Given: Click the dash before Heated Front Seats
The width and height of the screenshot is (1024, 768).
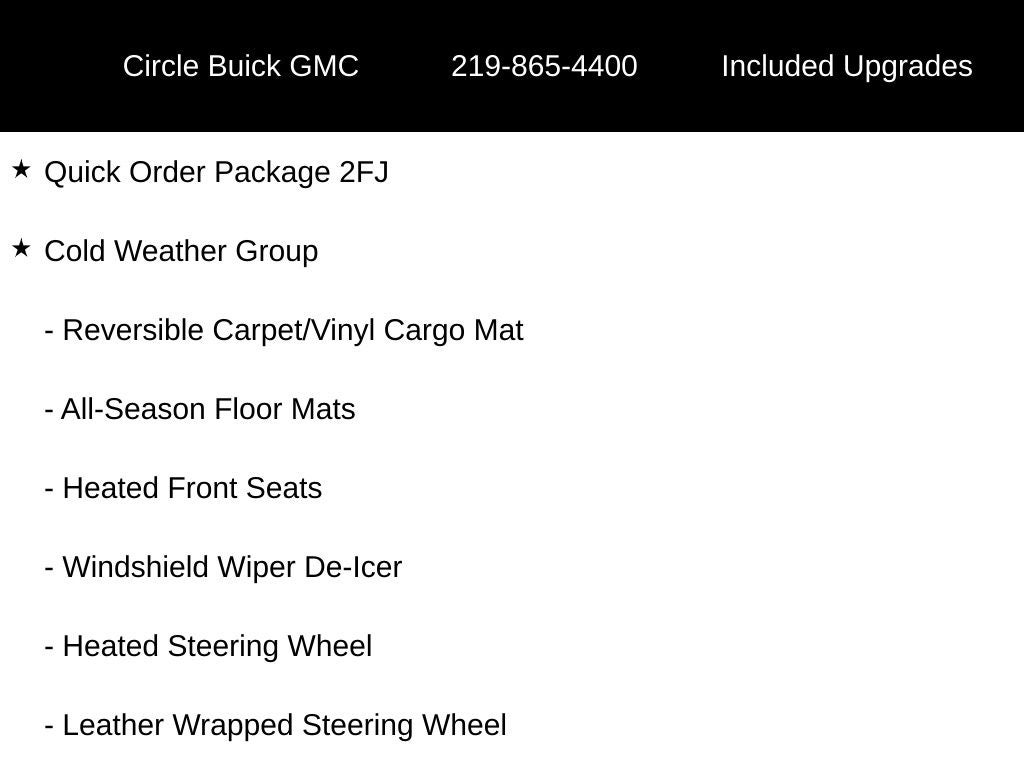Looking at the screenshot, I should [x=49, y=490].
